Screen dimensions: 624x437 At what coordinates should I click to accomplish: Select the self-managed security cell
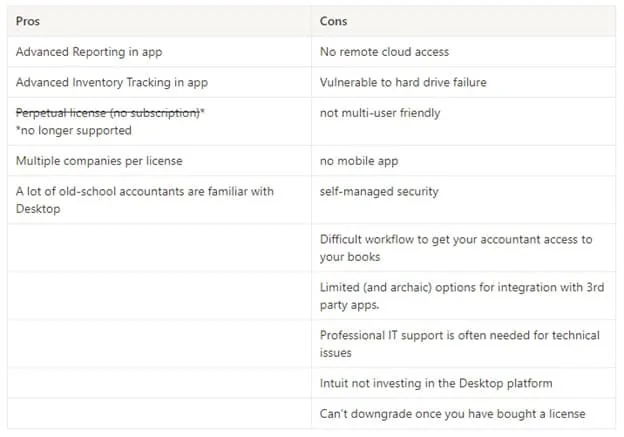(463, 200)
